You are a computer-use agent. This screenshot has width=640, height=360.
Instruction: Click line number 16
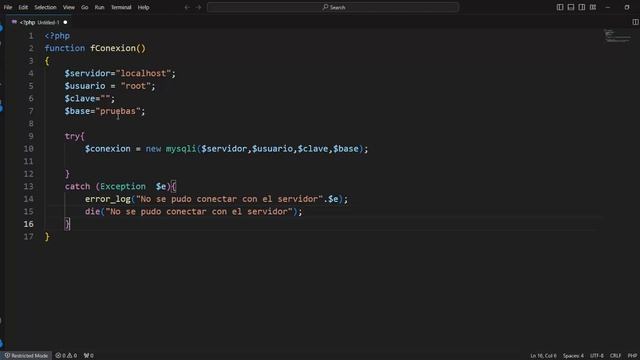tap(29, 224)
